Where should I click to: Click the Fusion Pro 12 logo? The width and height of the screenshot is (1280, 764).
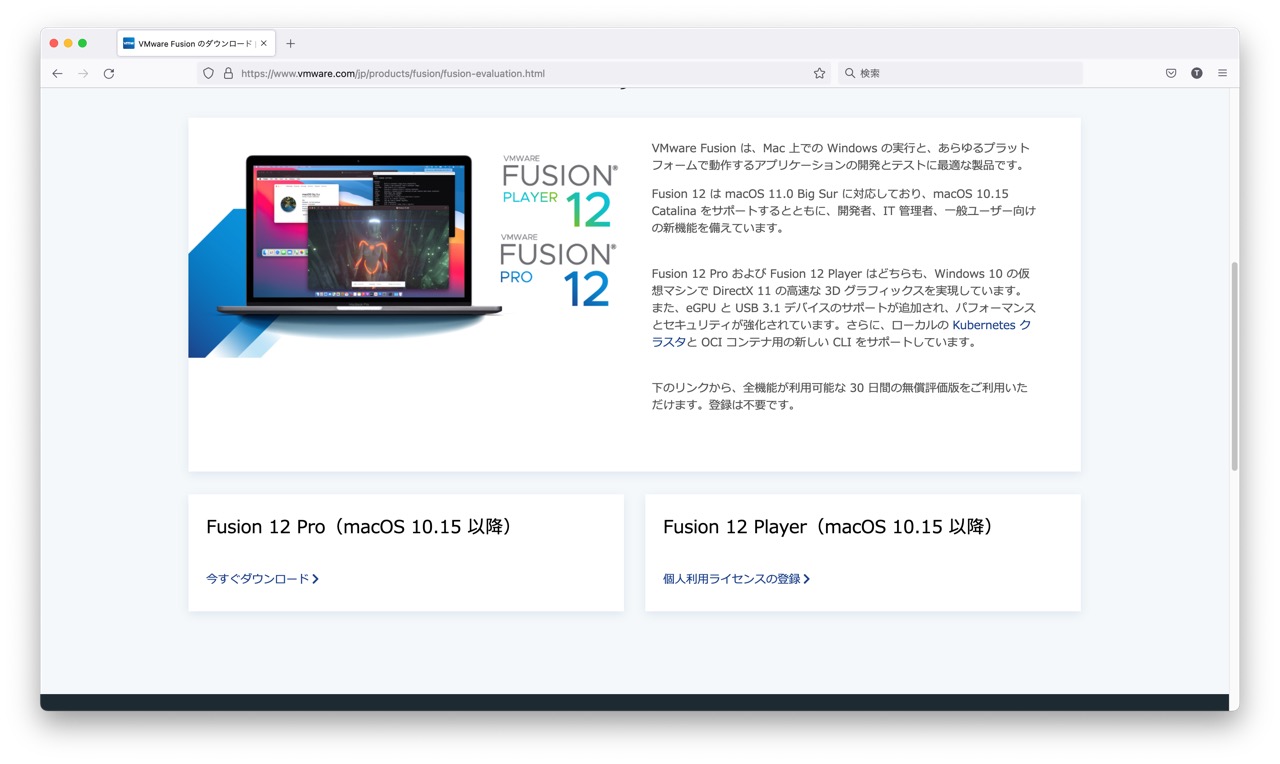[x=559, y=270]
